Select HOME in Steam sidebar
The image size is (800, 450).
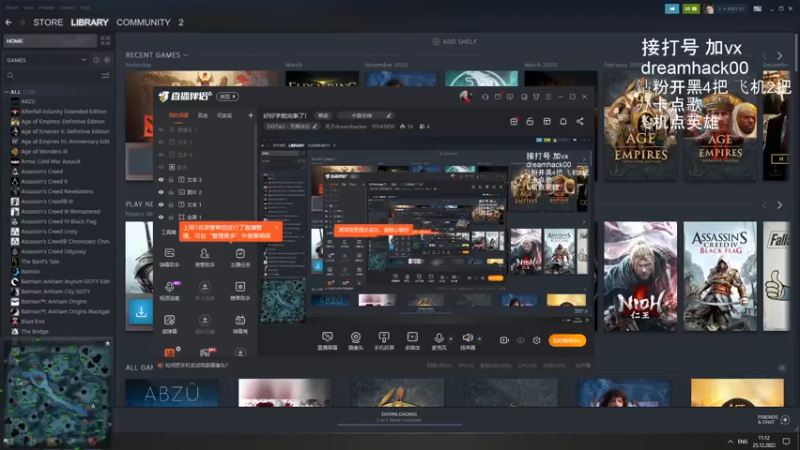pos(50,41)
